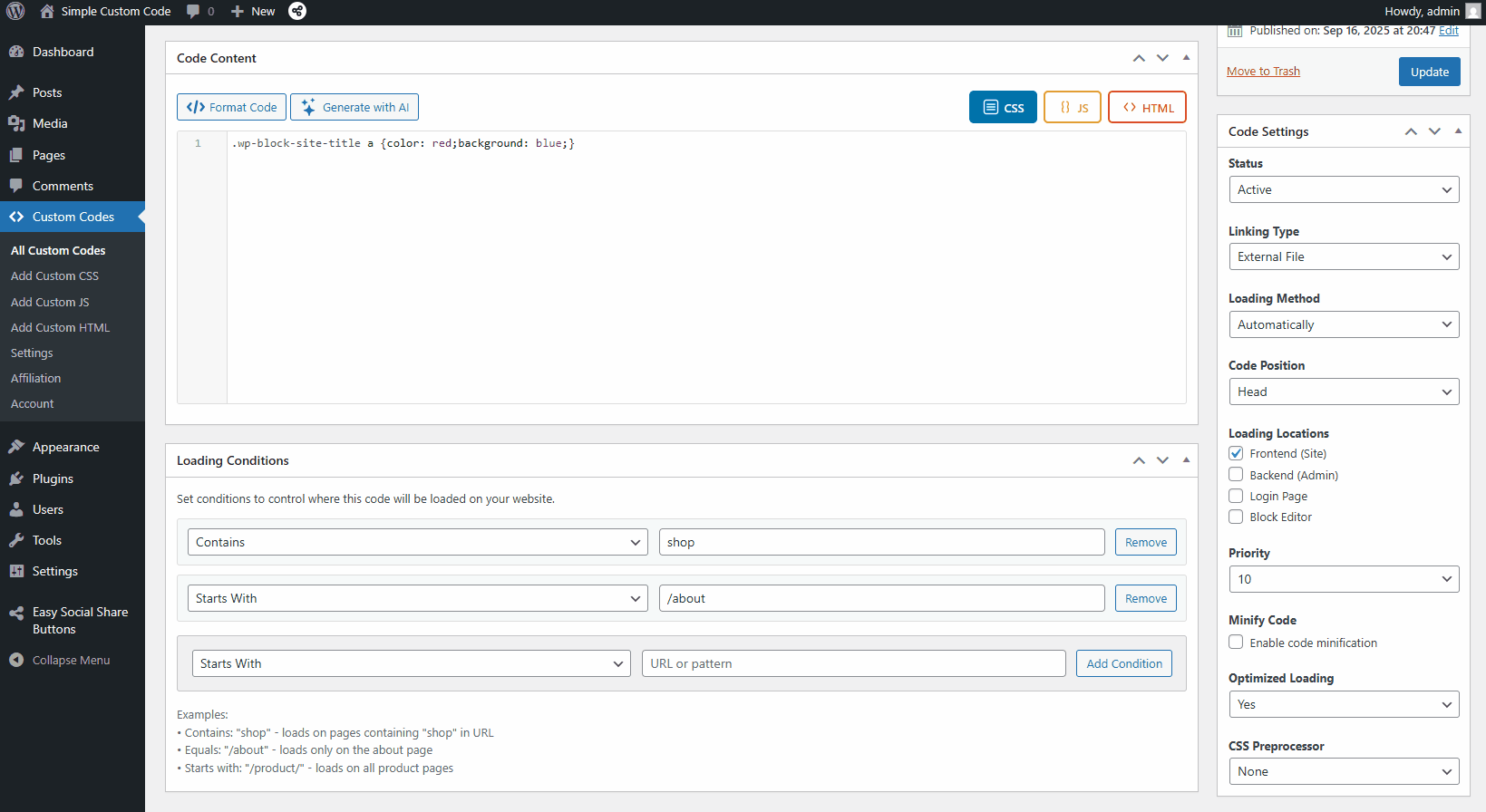
Task: Enable Block Editor loading location
Action: (x=1236, y=517)
